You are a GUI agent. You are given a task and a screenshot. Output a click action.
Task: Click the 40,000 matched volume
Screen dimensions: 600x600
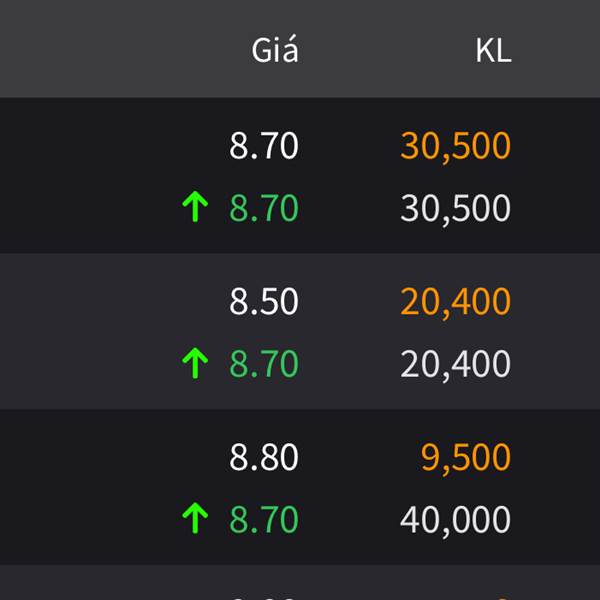point(455,520)
